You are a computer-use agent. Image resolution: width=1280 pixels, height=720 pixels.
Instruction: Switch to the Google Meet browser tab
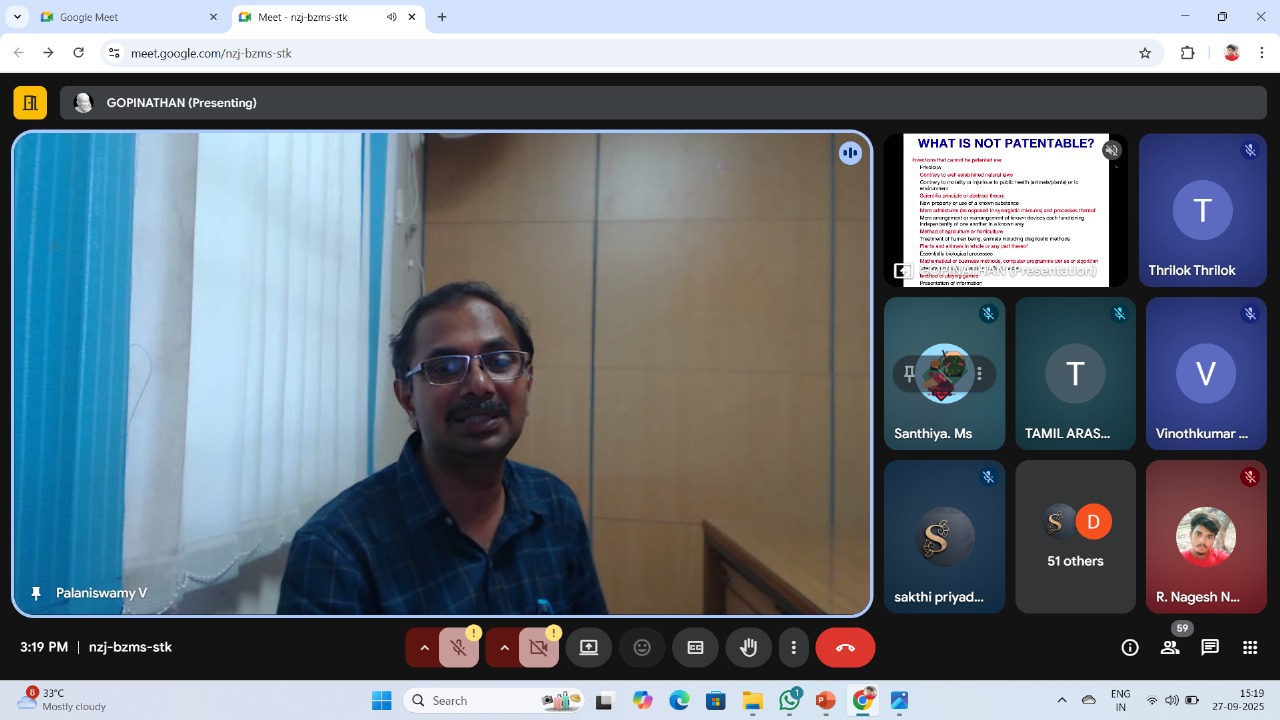(x=128, y=17)
